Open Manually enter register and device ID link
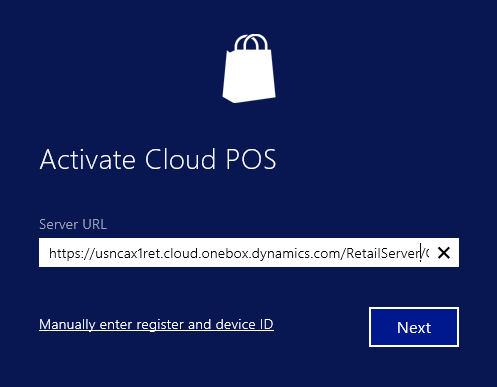497x387 pixels. [156, 324]
